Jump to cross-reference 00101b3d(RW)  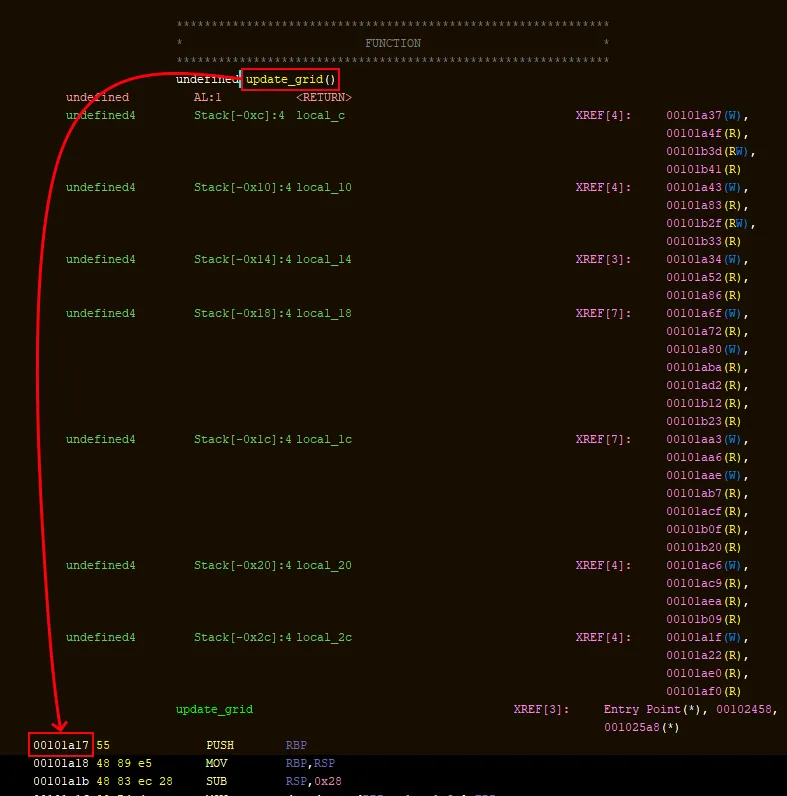click(x=710, y=151)
